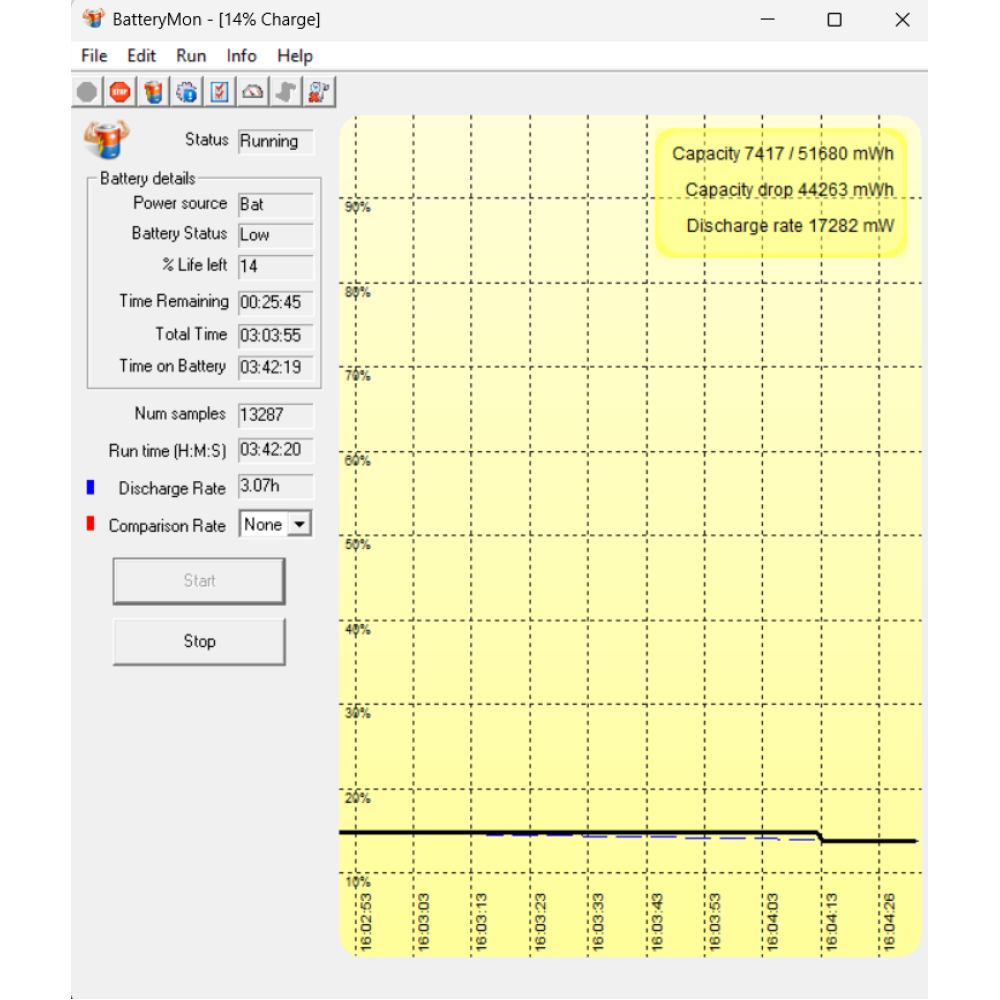Open the Run menu
Image resolution: width=1000 pixels, height=1000 pixels.
pyautogui.click(x=191, y=56)
